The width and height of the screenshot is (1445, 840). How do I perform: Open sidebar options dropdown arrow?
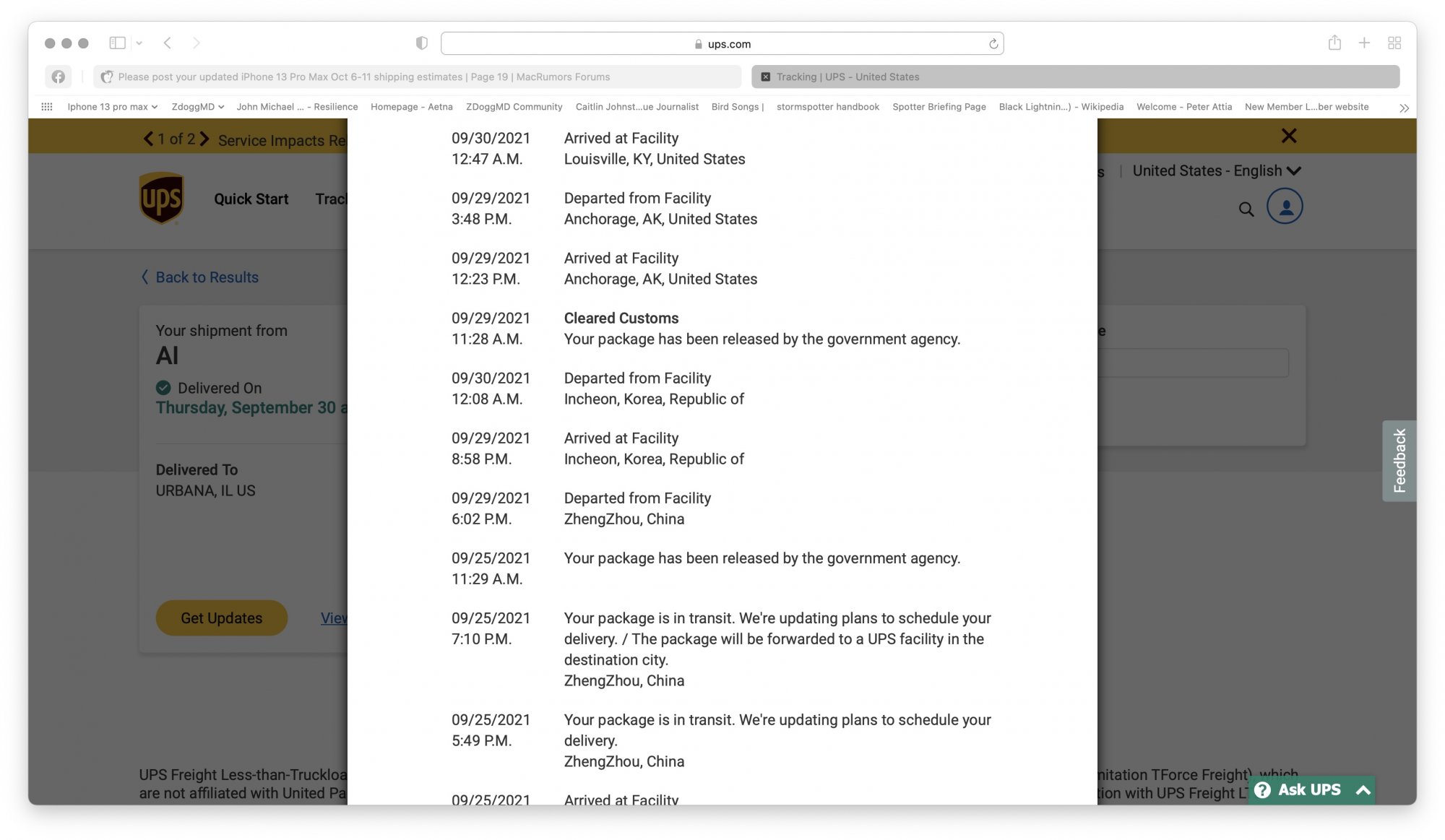click(x=139, y=43)
